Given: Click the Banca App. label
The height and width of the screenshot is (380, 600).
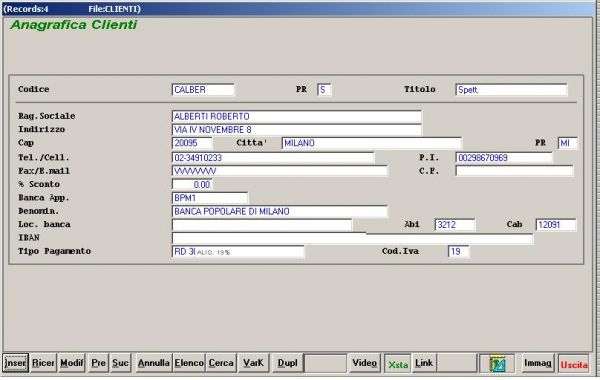Looking at the screenshot, I should pyautogui.click(x=44, y=198).
